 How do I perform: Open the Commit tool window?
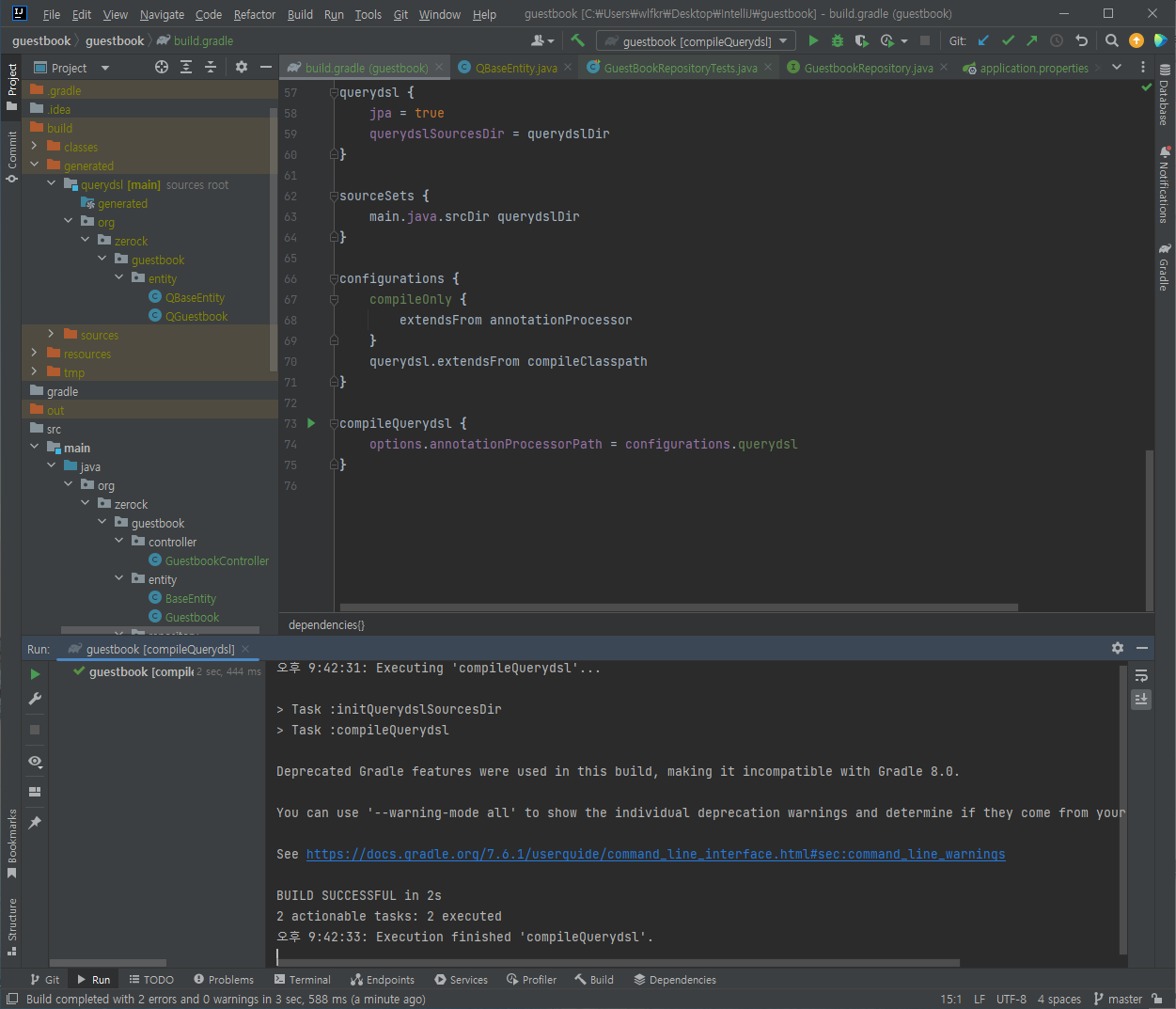[11, 156]
